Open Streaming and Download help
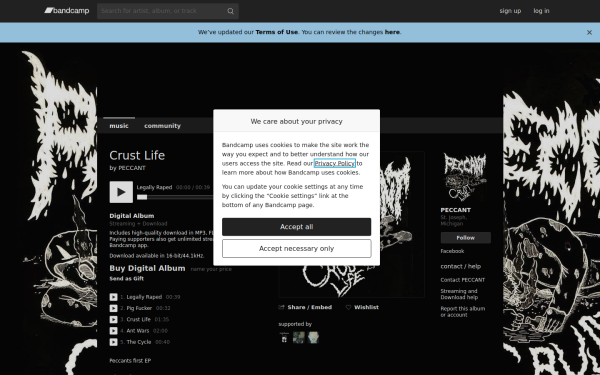The image size is (600, 375). [459, 294]
